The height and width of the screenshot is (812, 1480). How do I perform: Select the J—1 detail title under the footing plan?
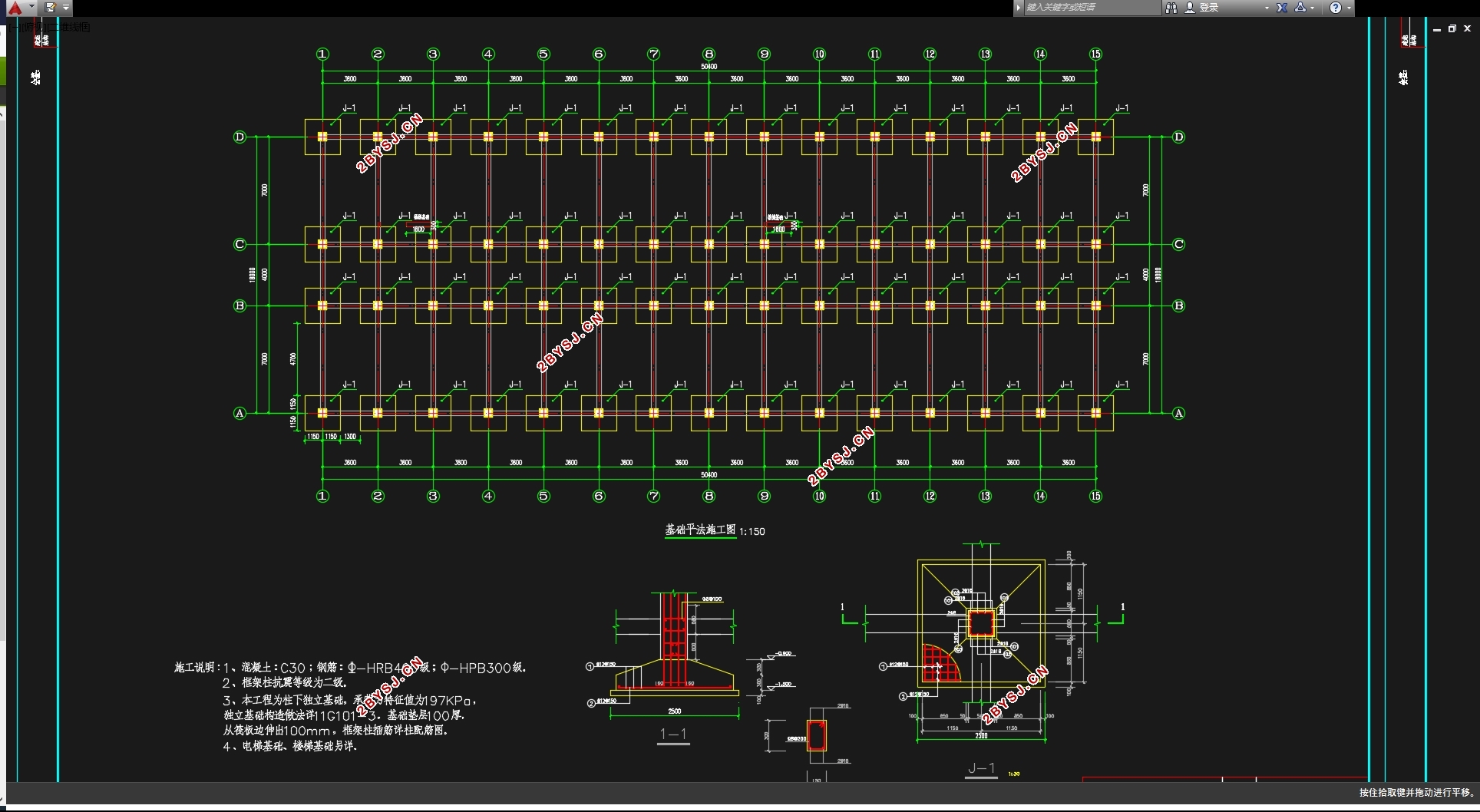point(981,768)
